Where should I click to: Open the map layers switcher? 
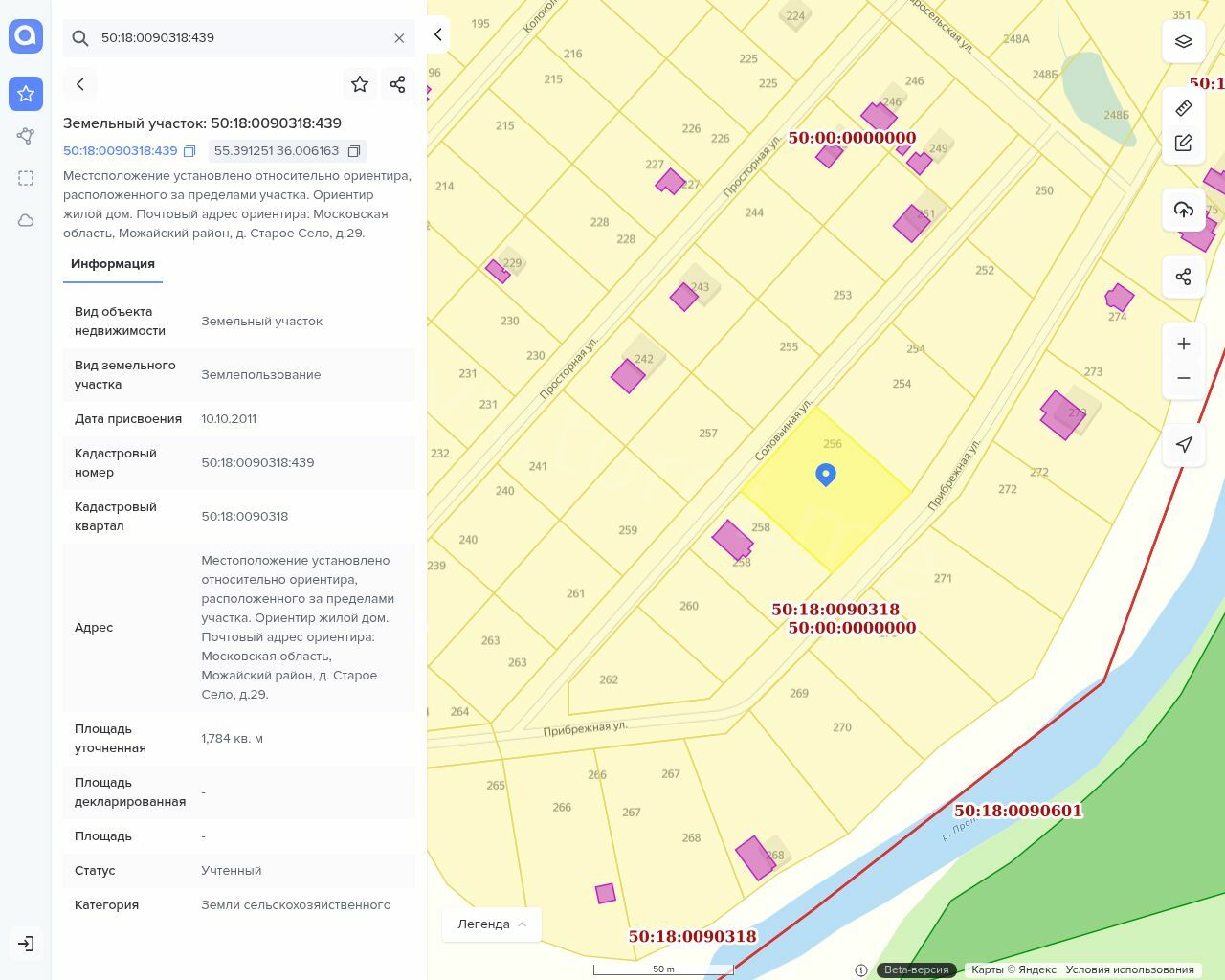click(1183, 41)
